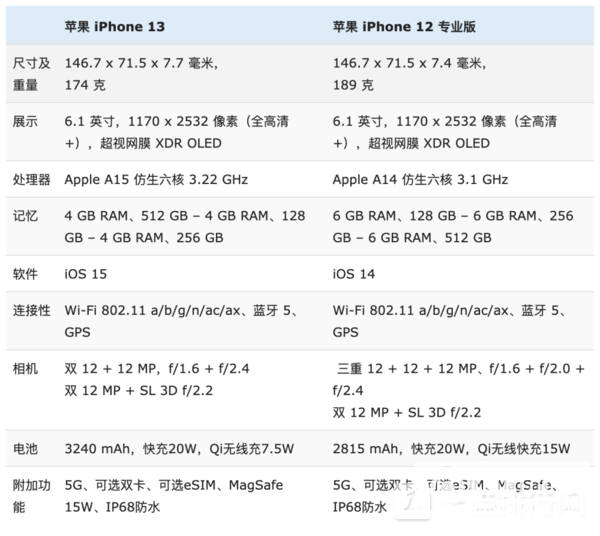Select the 相机 row label
The height and width of the screenshot is (536, 600).
point(25,367)
